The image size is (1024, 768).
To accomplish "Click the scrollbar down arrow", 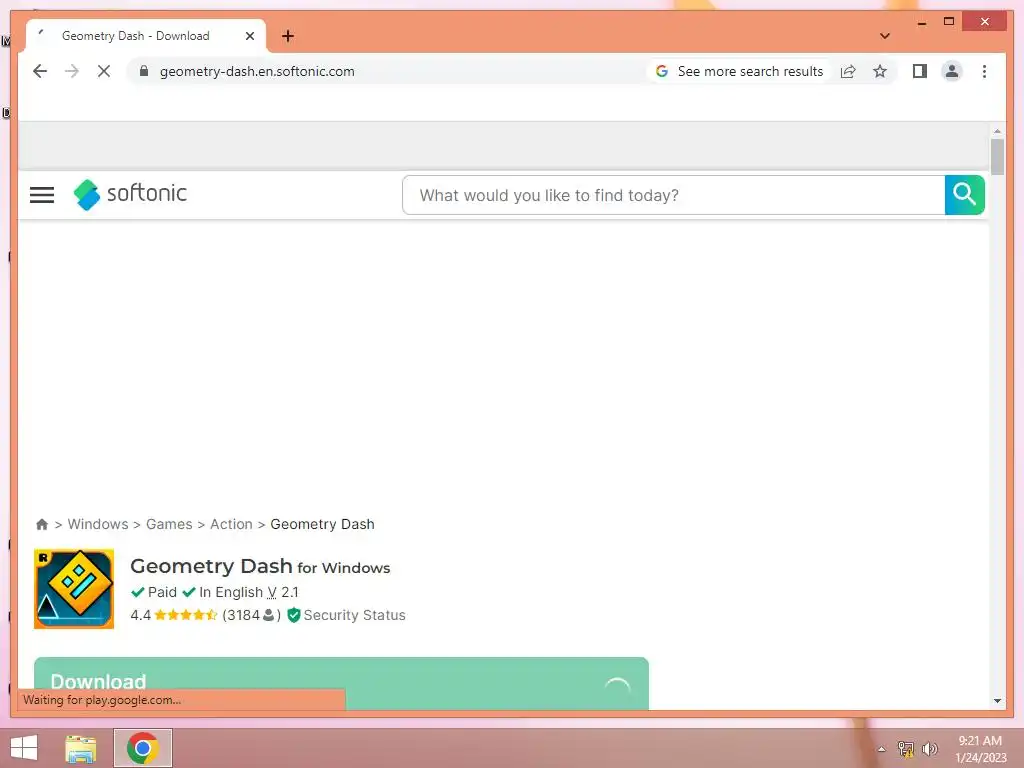I will 997,701.
